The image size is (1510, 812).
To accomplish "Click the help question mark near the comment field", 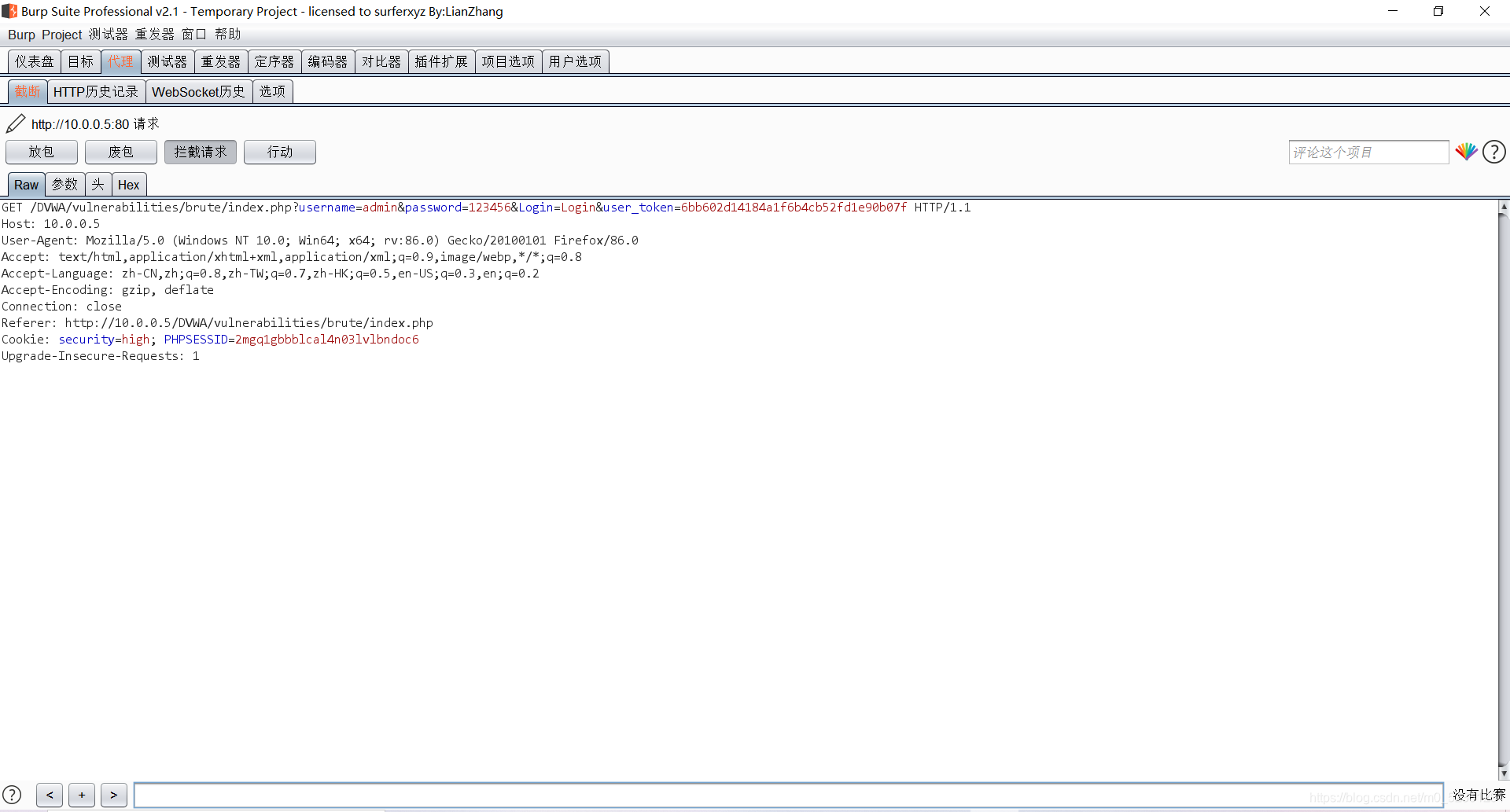I will tap(1494, 152).
